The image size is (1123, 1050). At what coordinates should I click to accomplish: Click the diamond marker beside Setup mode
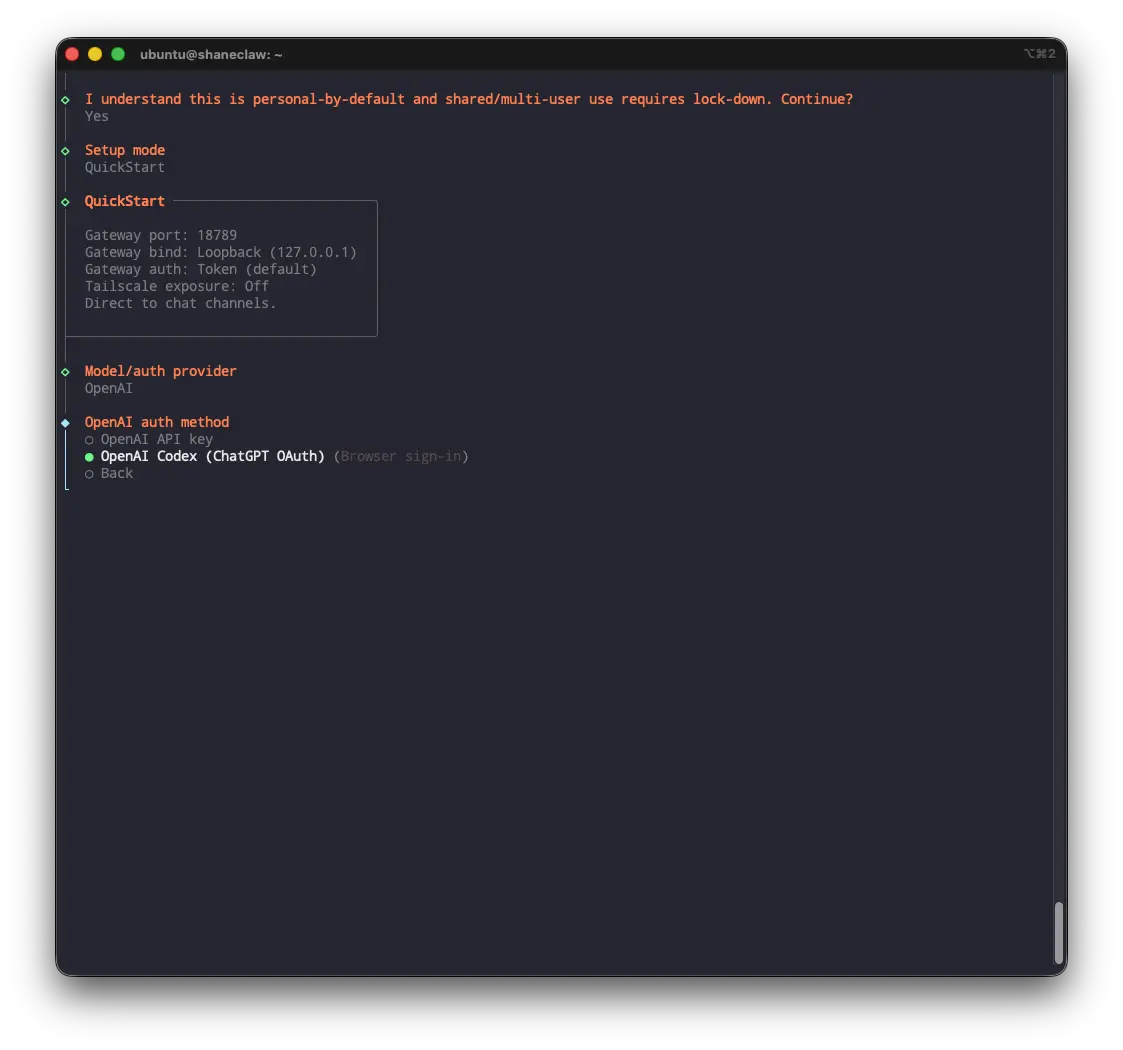click(65, 151)
